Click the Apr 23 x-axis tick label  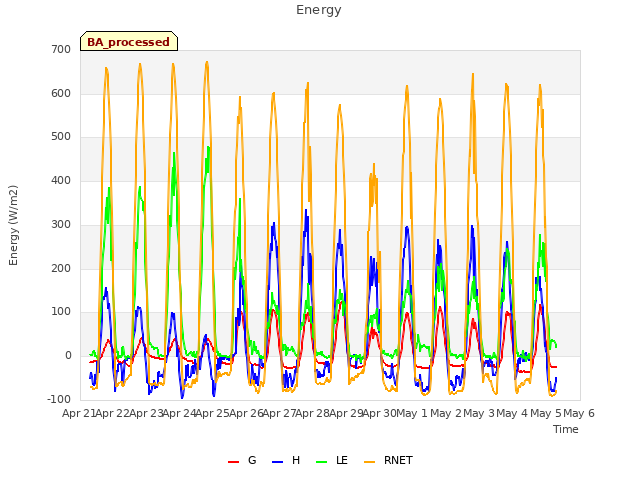click(x=146, y=413)
